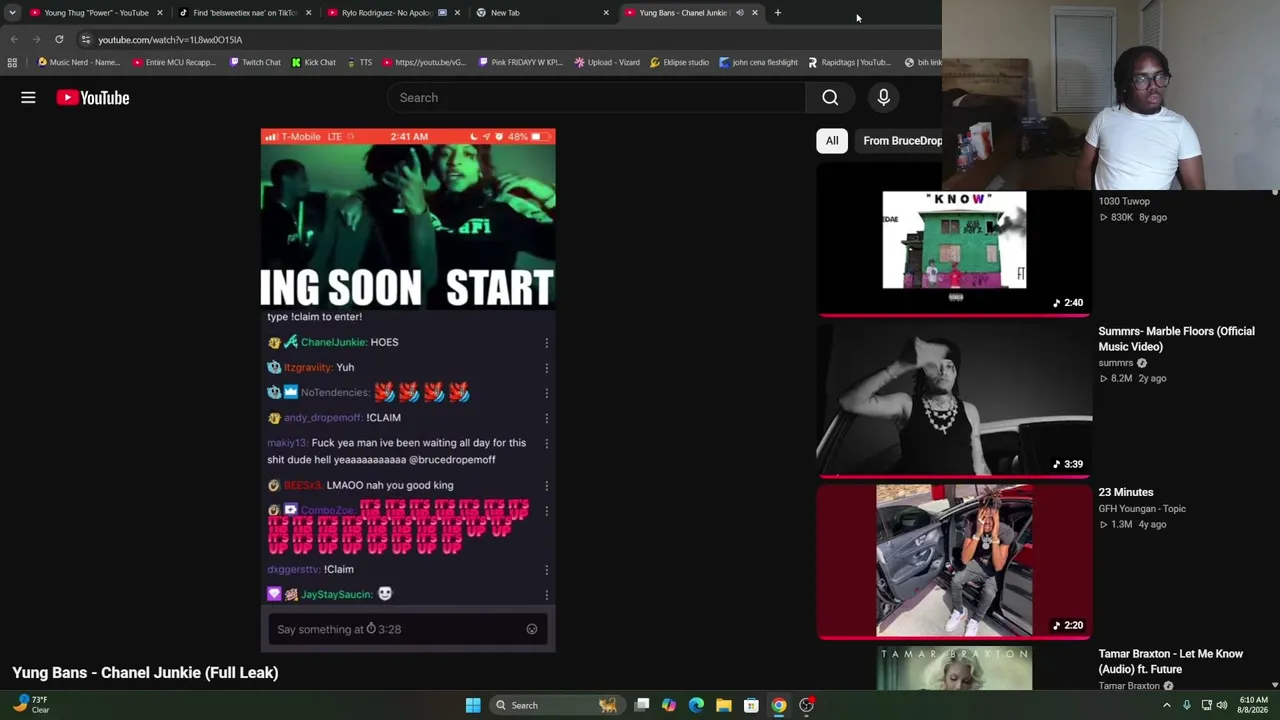Screen dimensions: 1280x720
Task: Open the tab search dropdown arrow
Action: [12, 13]
